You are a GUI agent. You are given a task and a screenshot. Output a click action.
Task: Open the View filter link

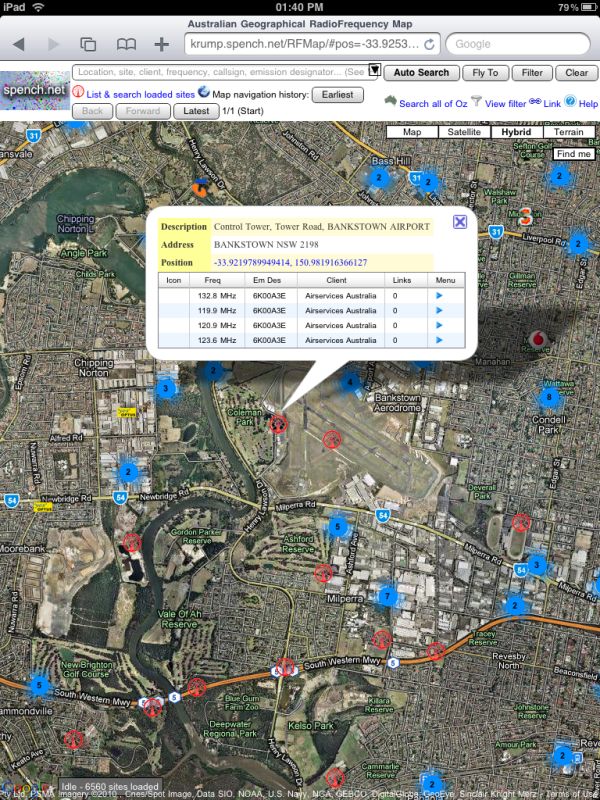tap(505, 104)
